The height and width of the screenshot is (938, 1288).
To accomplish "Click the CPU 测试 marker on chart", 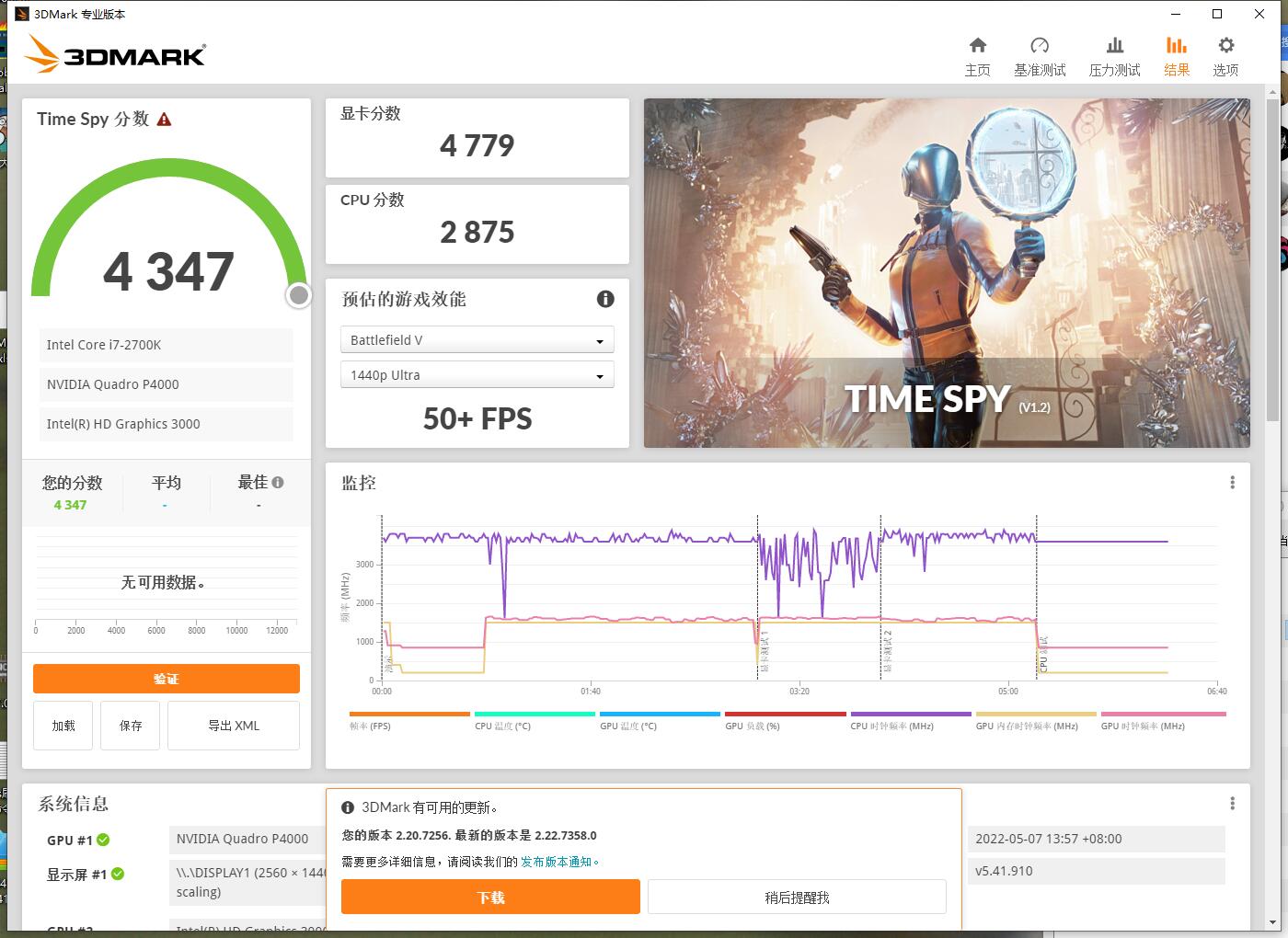I will click(x=1043, y=654).
